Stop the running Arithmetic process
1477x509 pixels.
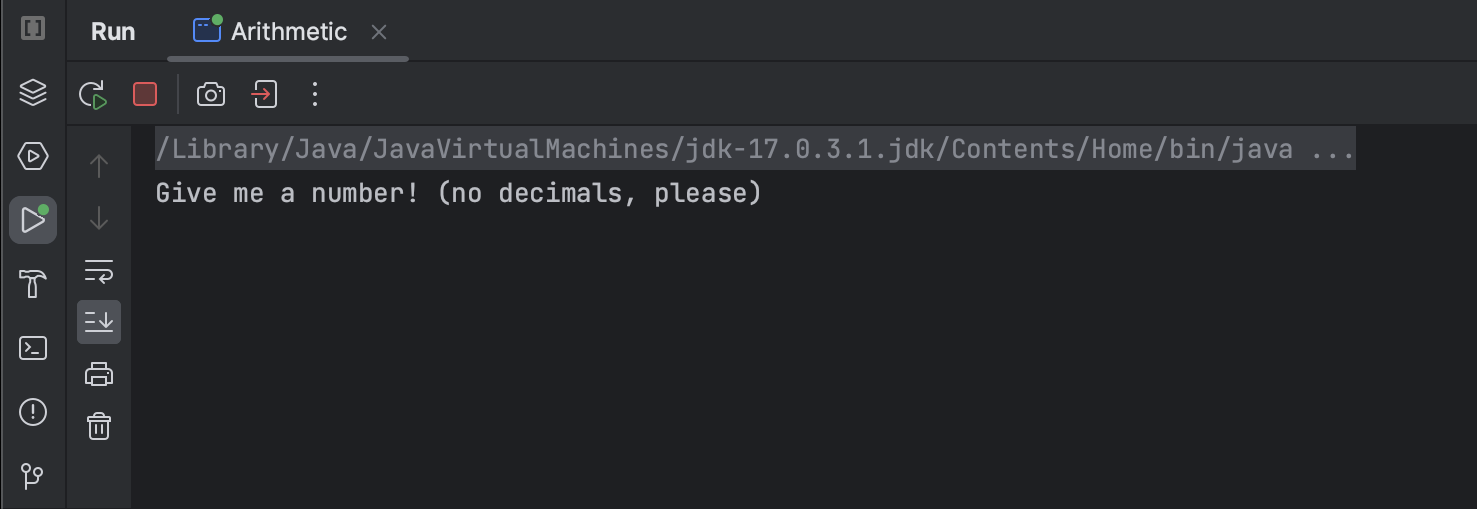(145, 94)
